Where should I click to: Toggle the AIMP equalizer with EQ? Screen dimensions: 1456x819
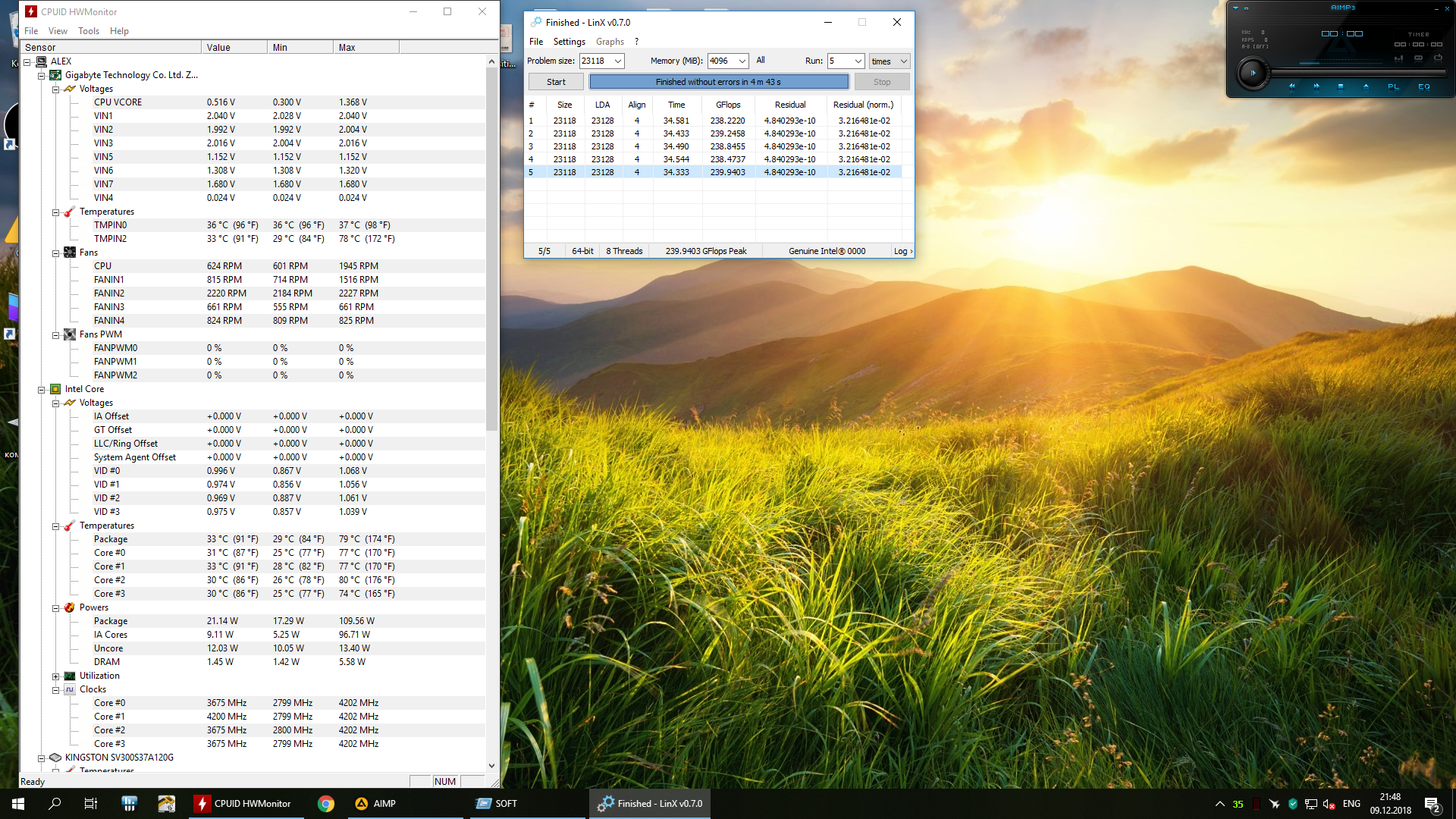click(x=1424, y=86)
